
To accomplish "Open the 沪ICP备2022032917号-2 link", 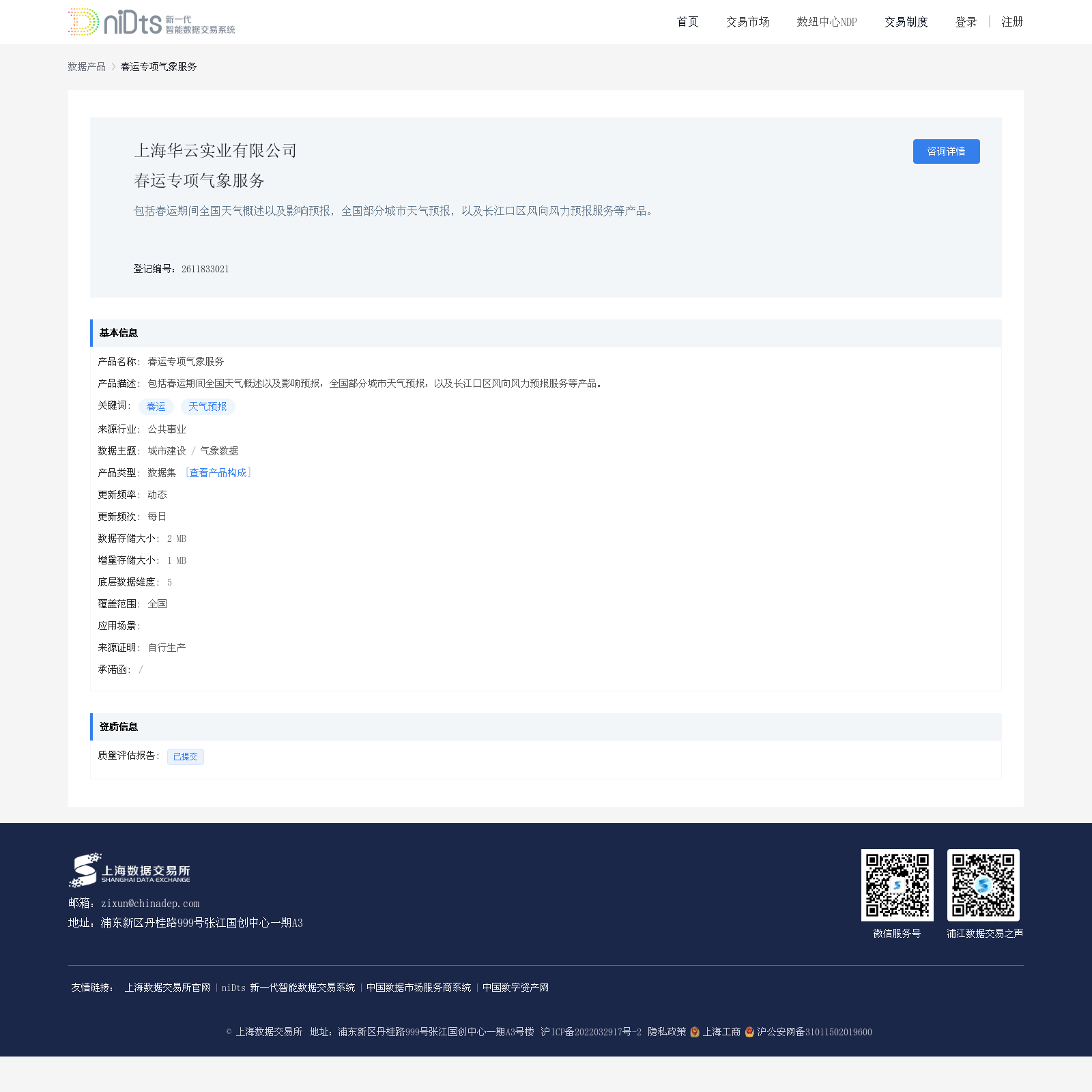I will (x=591, y=1032).
